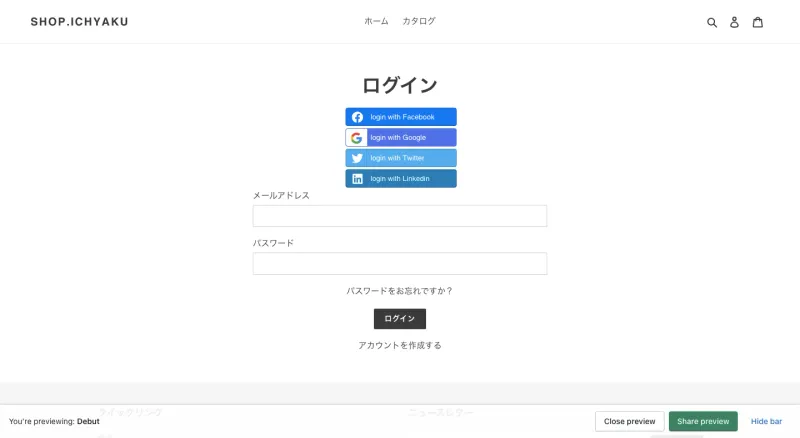Click the Close preview button
800x438 pixels.
pos(630,421)
